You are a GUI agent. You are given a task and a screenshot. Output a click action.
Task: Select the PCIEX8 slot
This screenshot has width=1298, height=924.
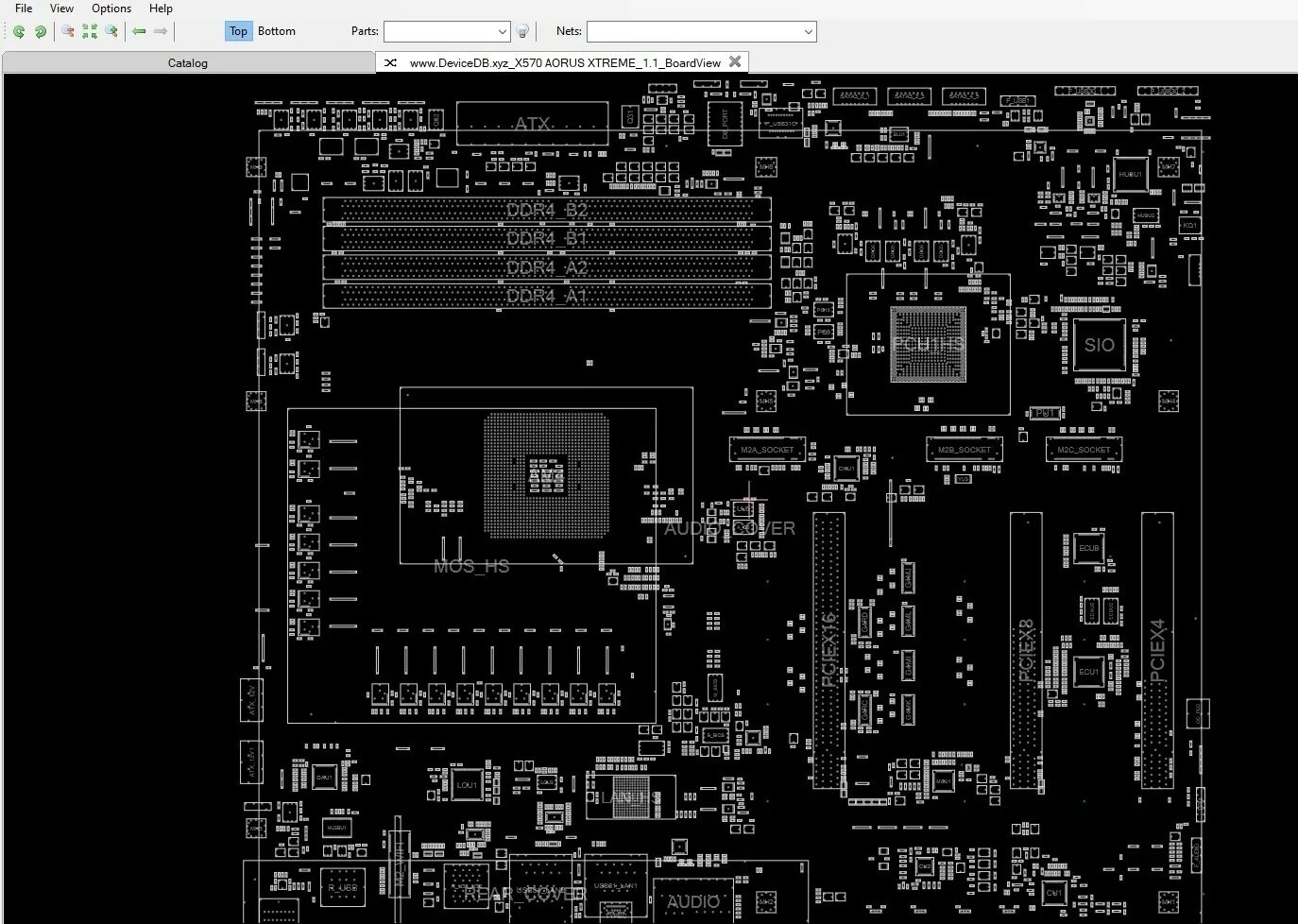point(1026,650)
